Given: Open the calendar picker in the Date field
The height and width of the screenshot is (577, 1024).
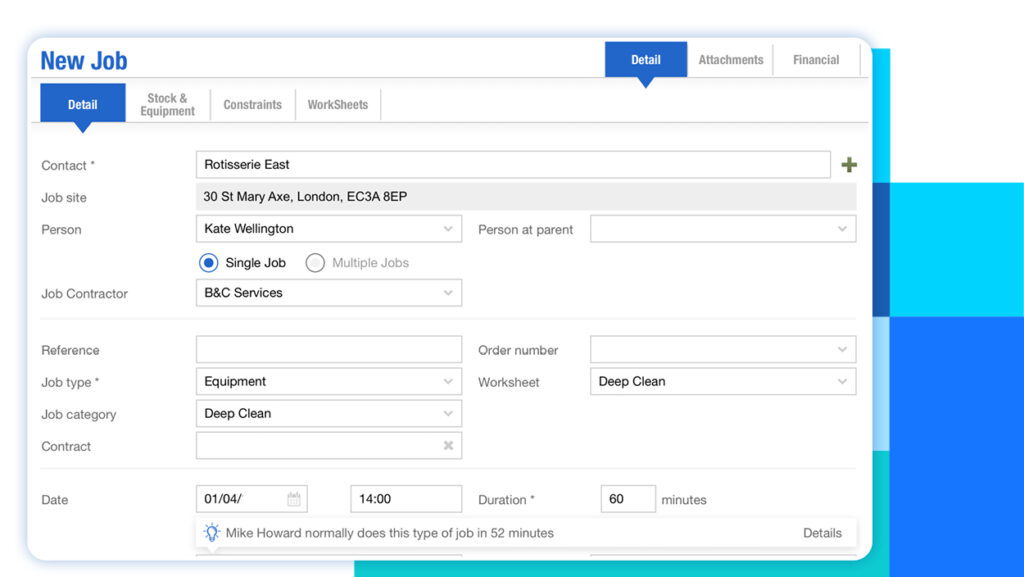Looking at the screenshot, I should coord(292,498).
